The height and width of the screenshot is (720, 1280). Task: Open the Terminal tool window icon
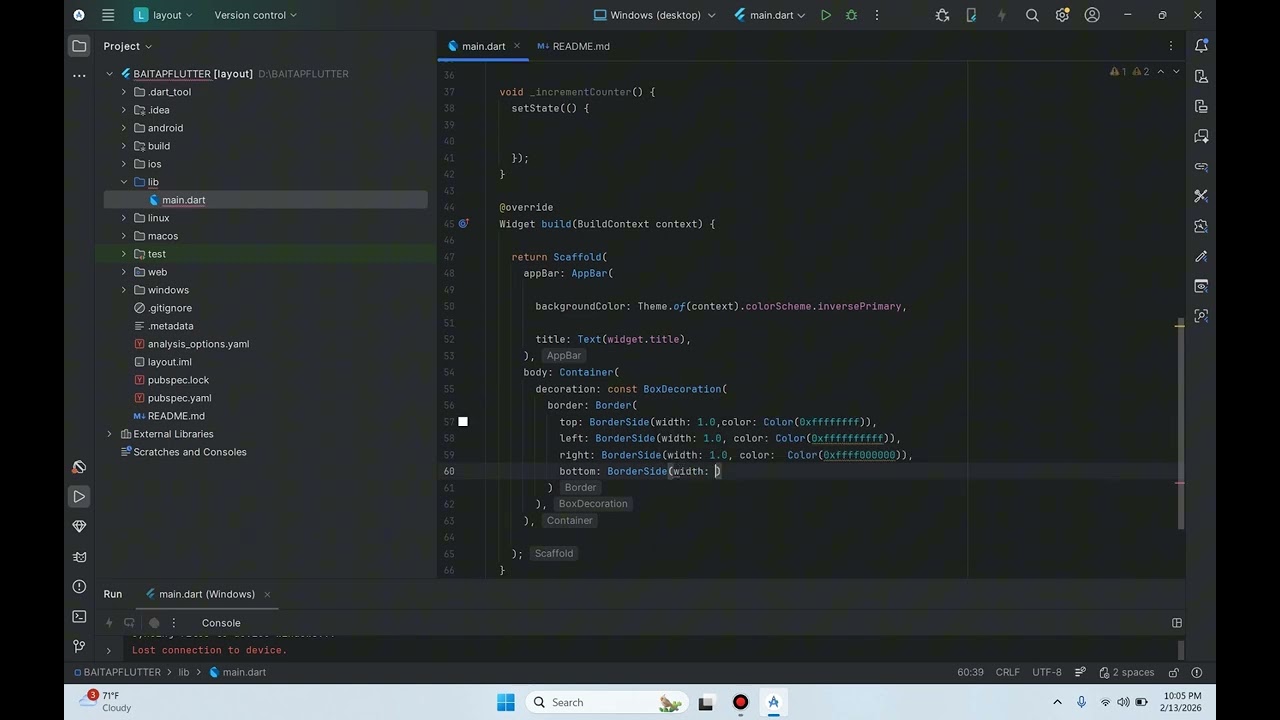(x=79, y=617)
